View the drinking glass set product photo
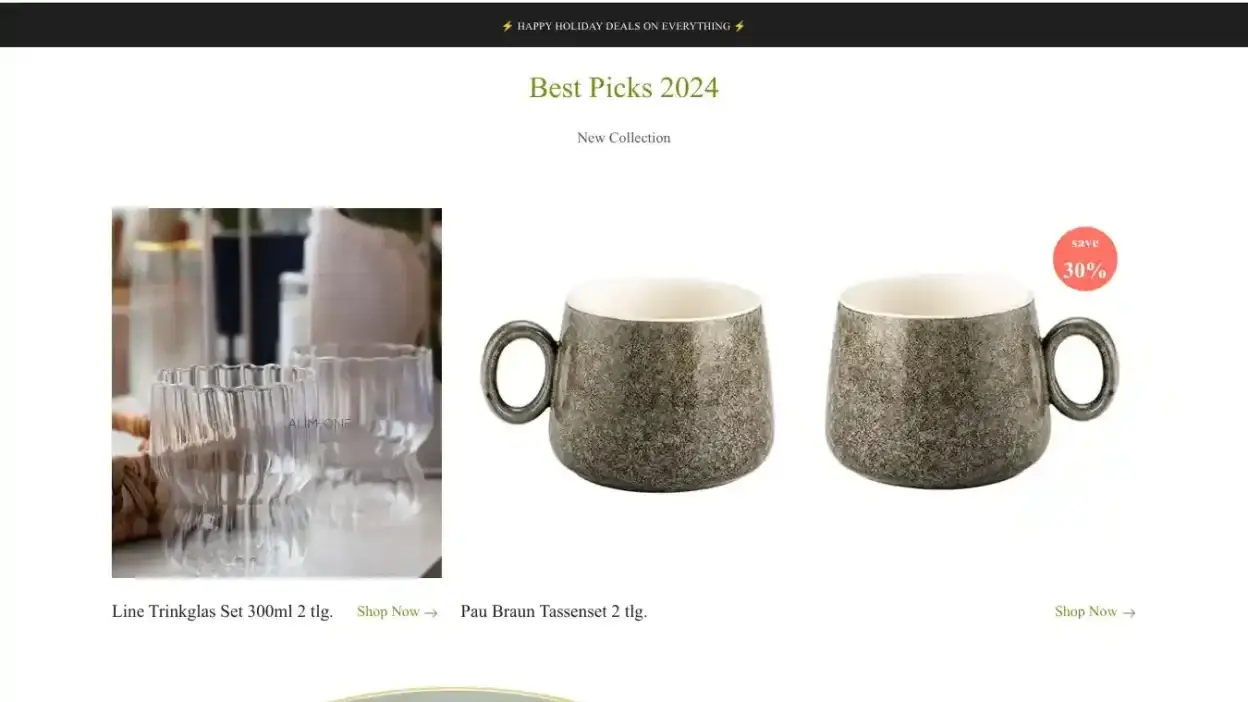This screenshot has width=1248, height=702. [277, 393]
